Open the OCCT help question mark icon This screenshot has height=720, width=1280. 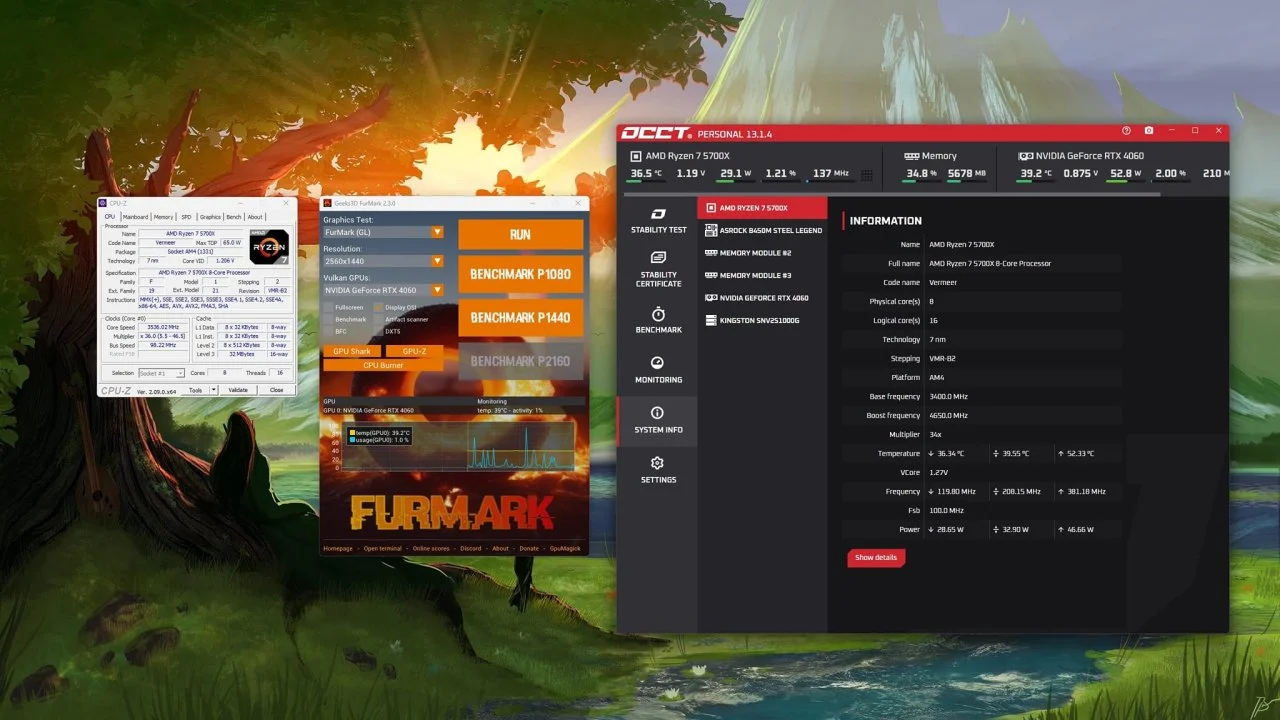[x=1126, y=131]
